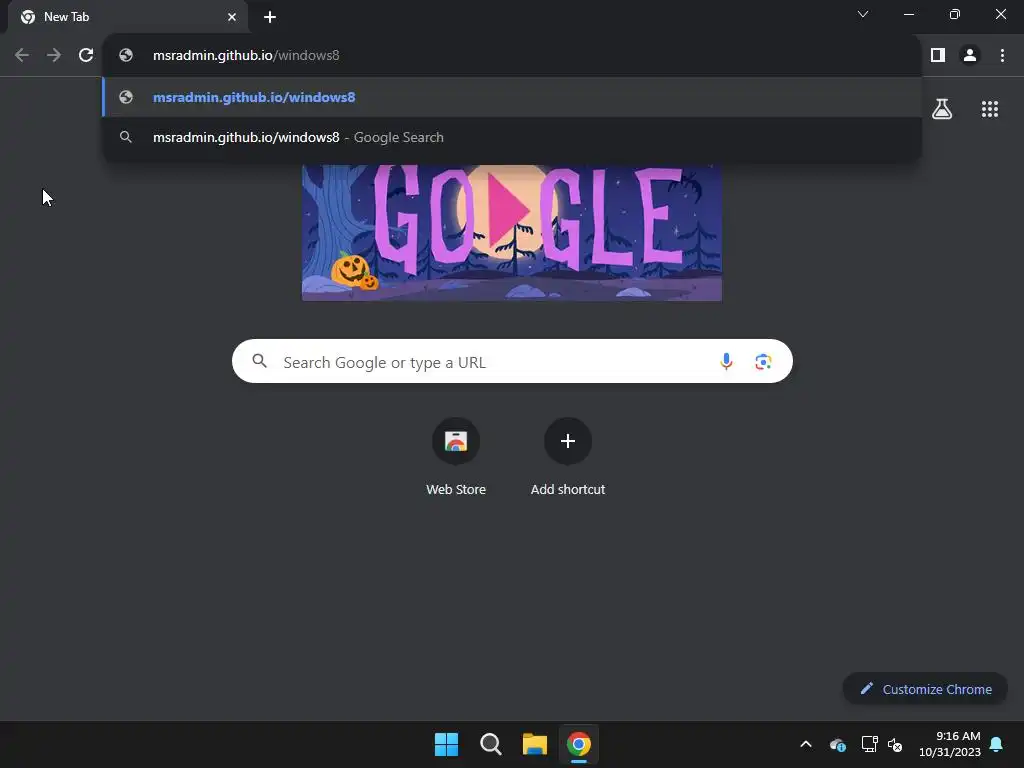Open the Google apps grid
The image size is (1024, 768).
click(990, 109)
